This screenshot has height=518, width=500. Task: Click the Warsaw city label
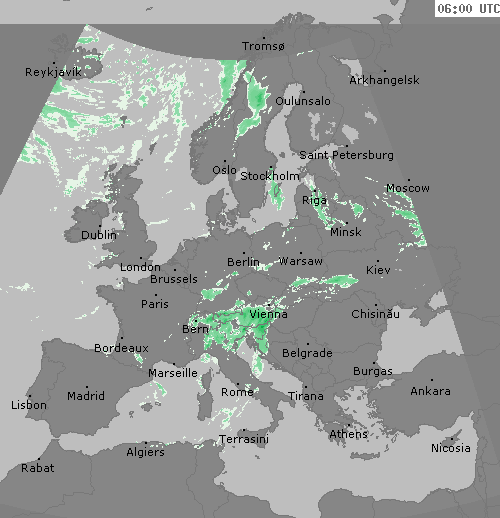click(300, 261)
